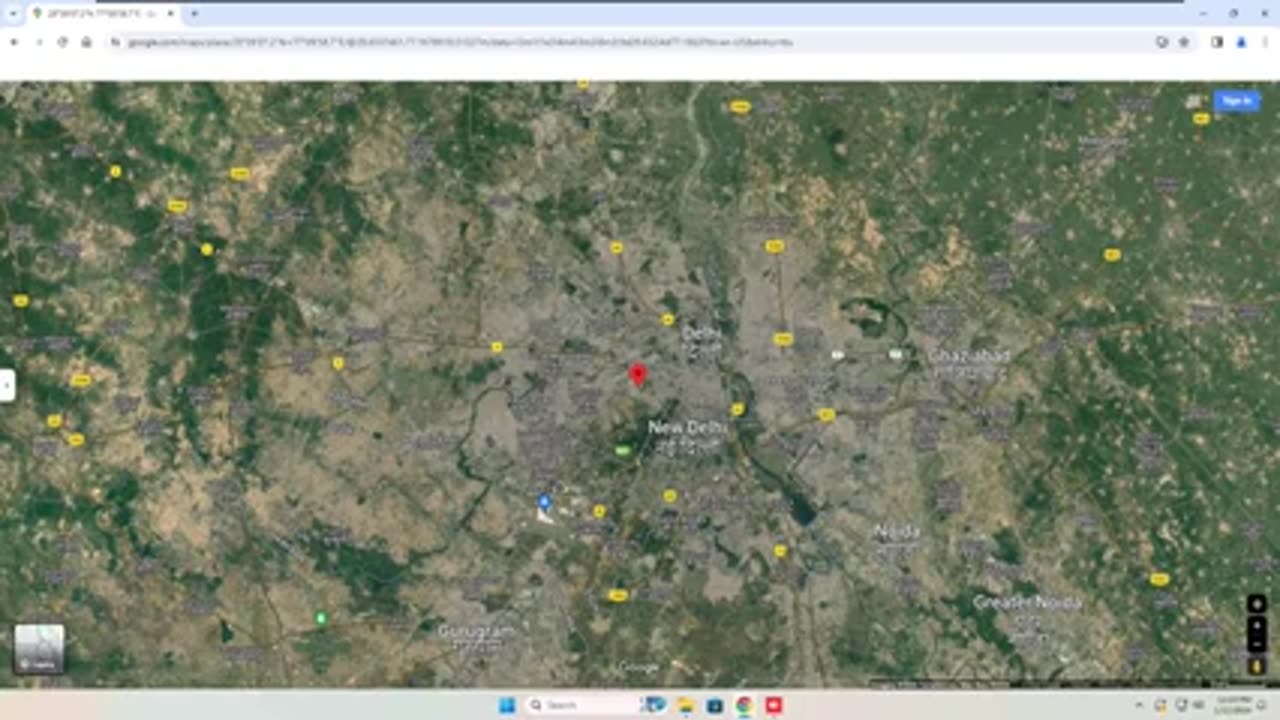1280x720 pixels.
Task: Open the Microsoft Store taskbar icon
Action: coord(715,705)
